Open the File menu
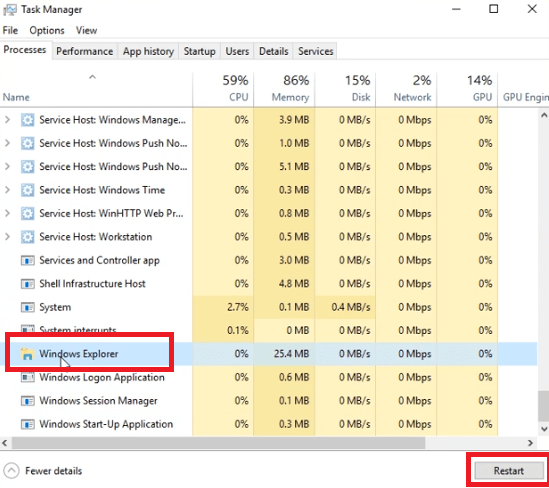This screenshot has width=549, height=488. (x=10, y=30)
